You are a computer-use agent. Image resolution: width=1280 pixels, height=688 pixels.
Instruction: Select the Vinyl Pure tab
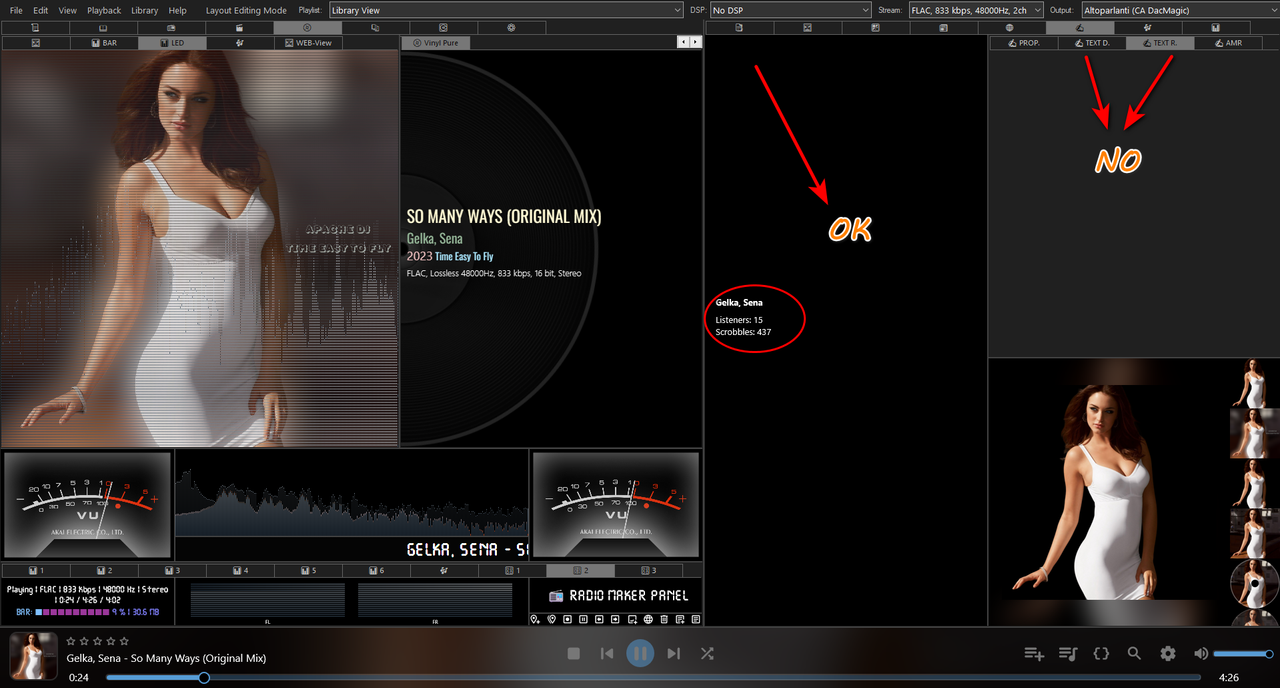(x=436, y=43)
